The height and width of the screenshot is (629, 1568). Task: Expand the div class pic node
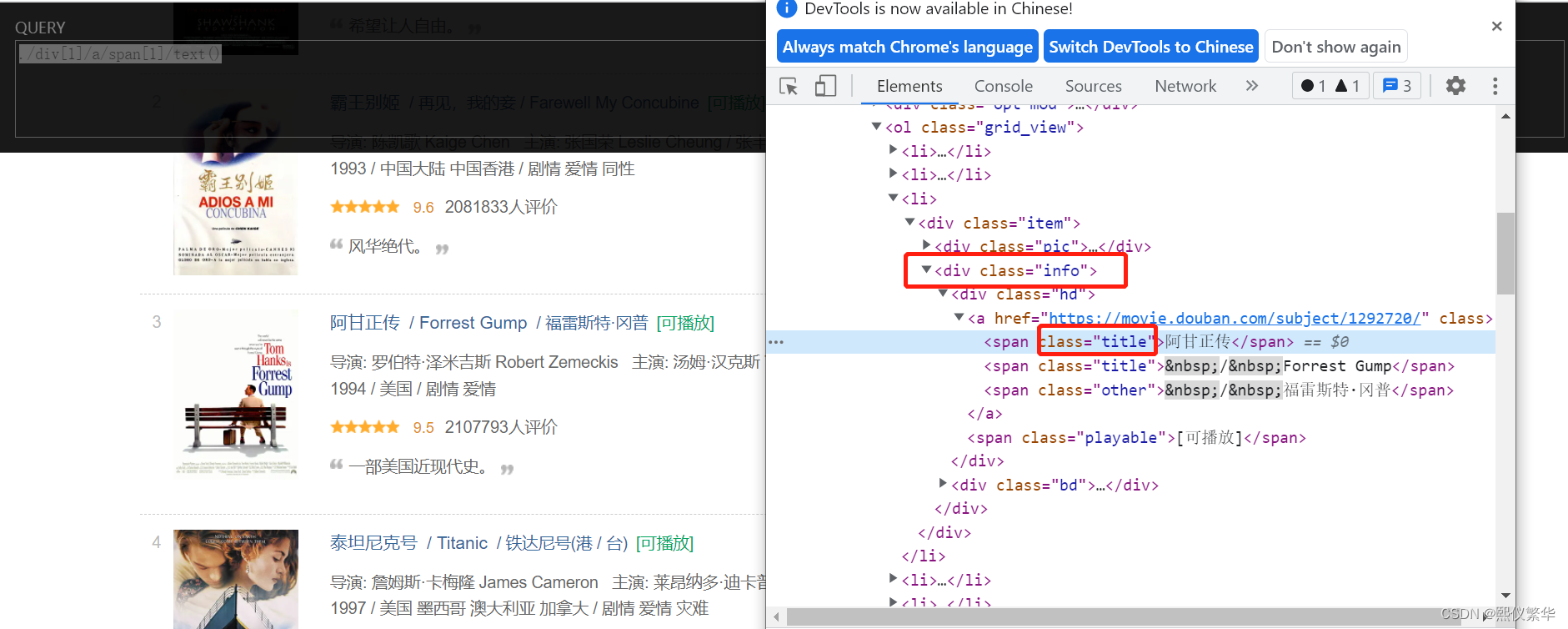pyautogui.click(x=926, y=245)
